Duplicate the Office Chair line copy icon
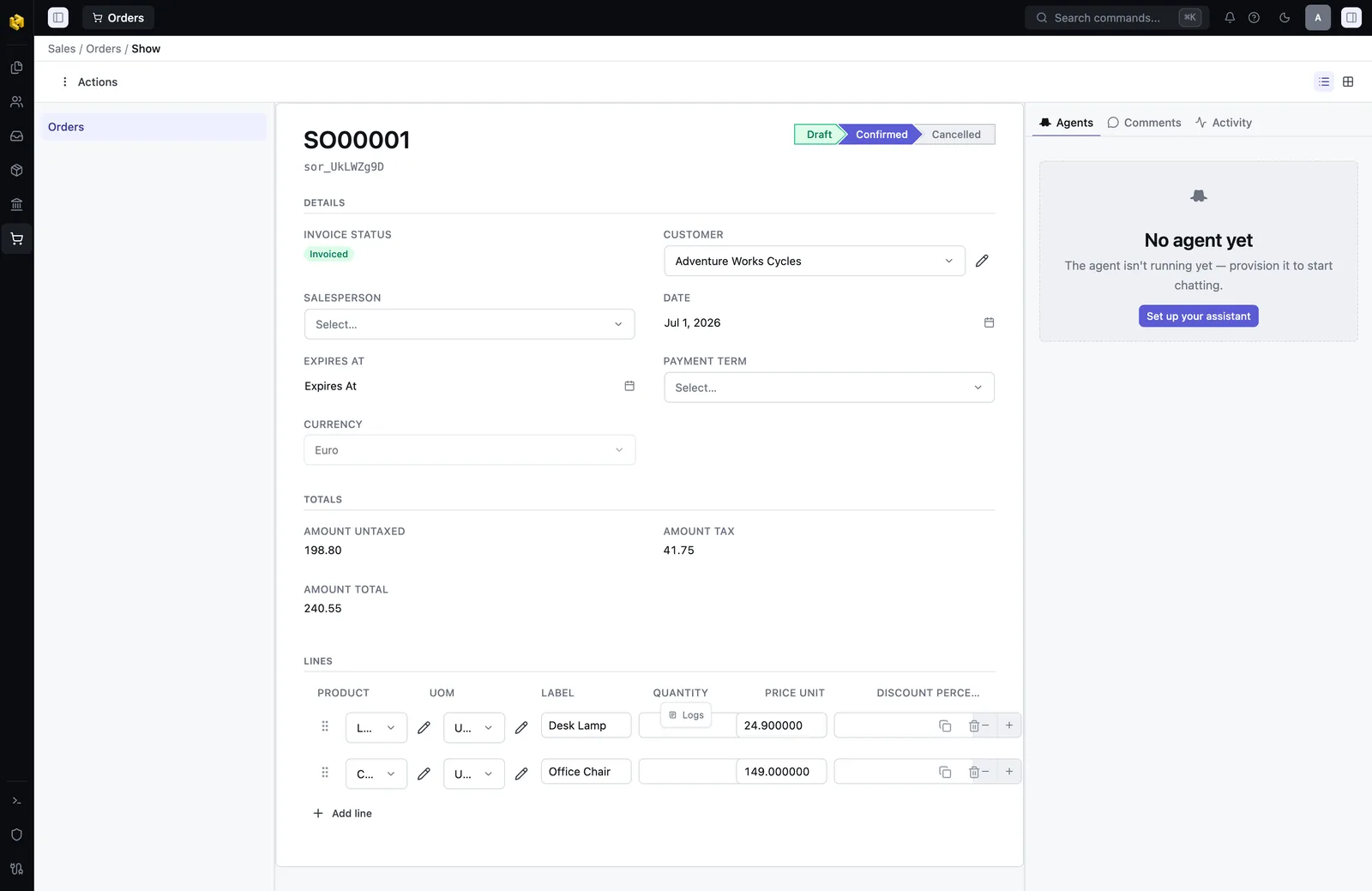Viewport: 1372px width, 891px height. click(x=945, y=772)
